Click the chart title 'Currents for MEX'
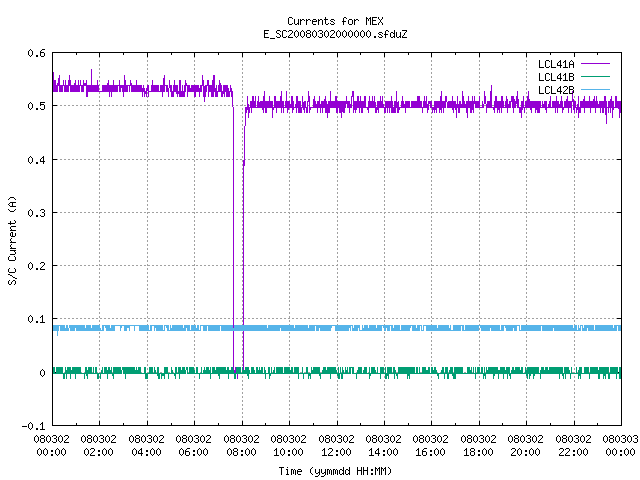 tap(335, 21)
